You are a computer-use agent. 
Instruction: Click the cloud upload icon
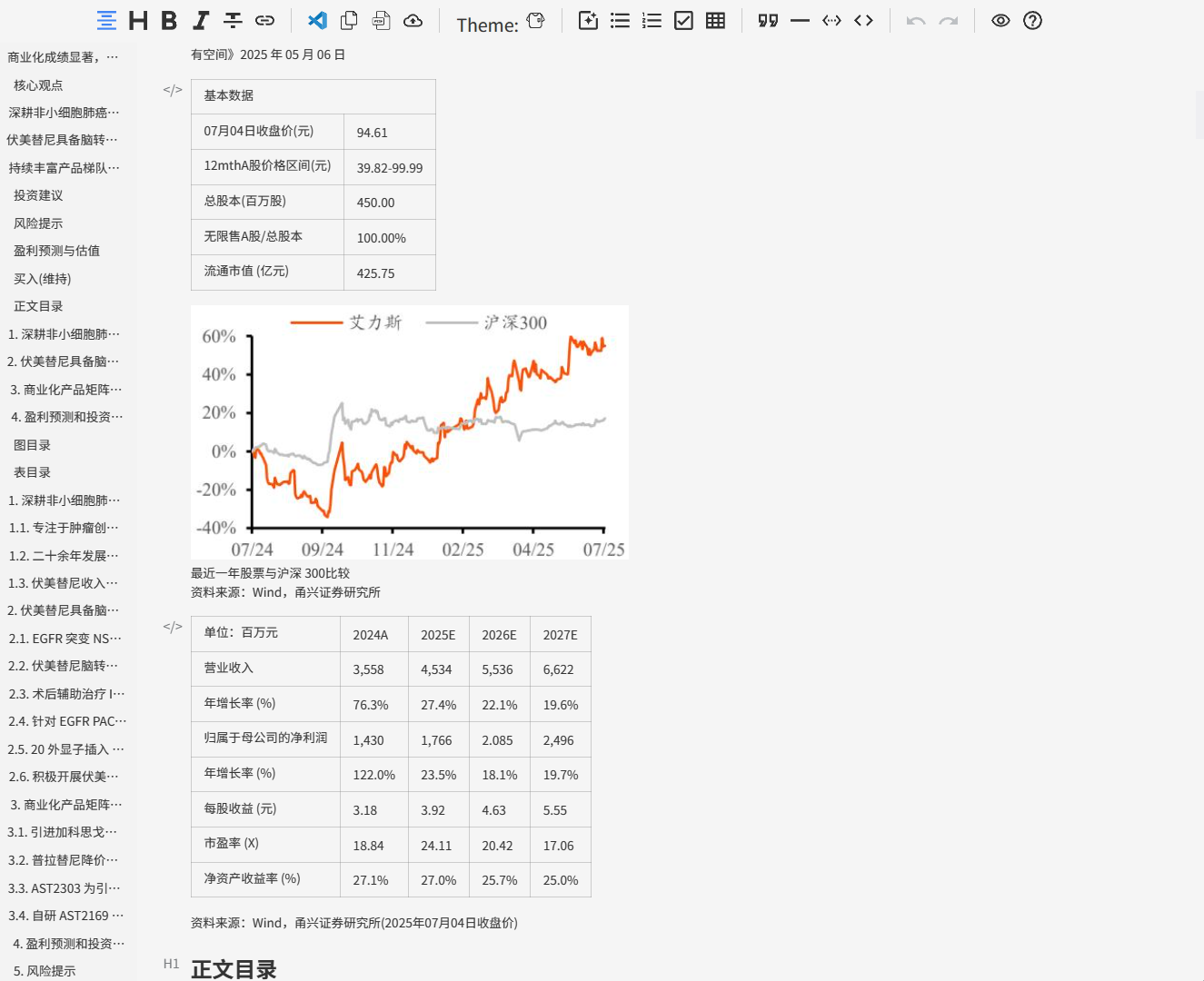pyautogui.click(x=413, y=20)
